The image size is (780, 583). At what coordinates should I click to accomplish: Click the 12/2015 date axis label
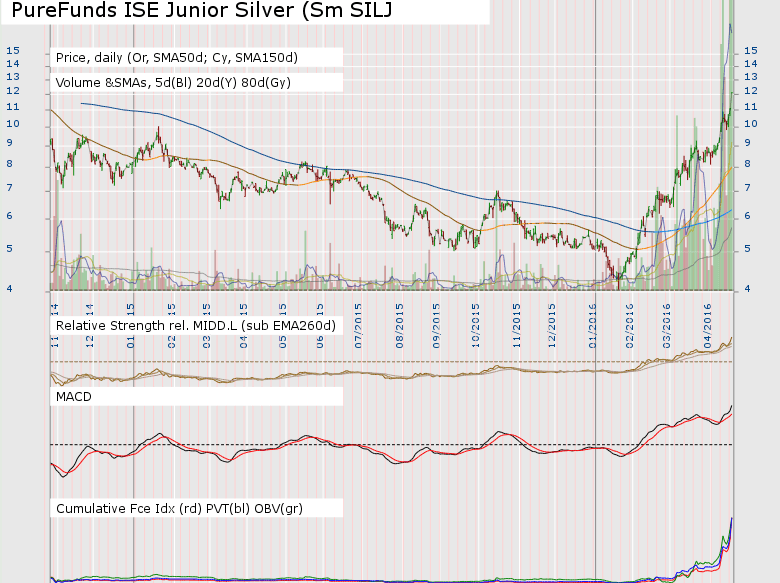(x=552, y=326)
